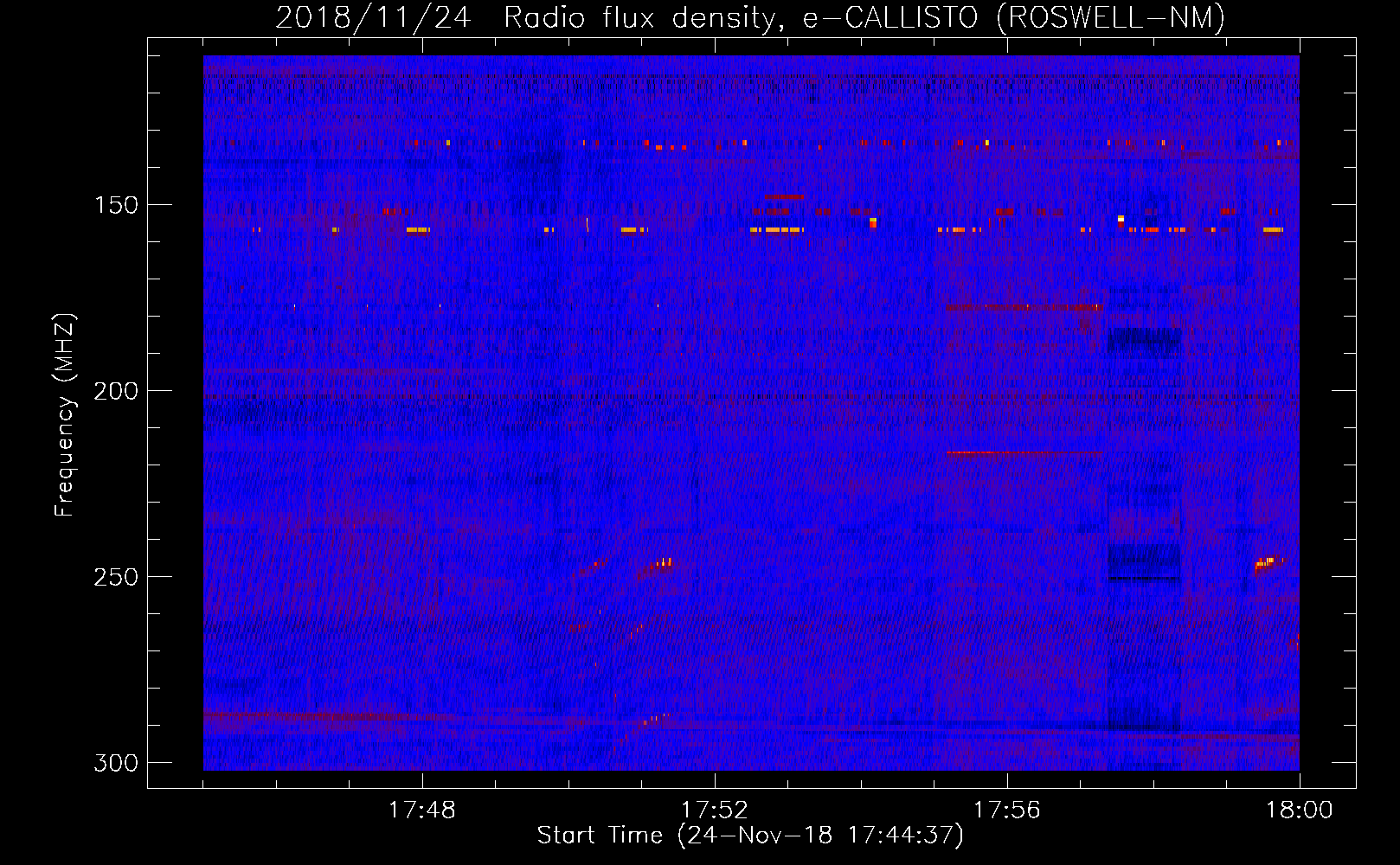
Task: Click the 17:56 time tick label
Action: [1007, 811]
